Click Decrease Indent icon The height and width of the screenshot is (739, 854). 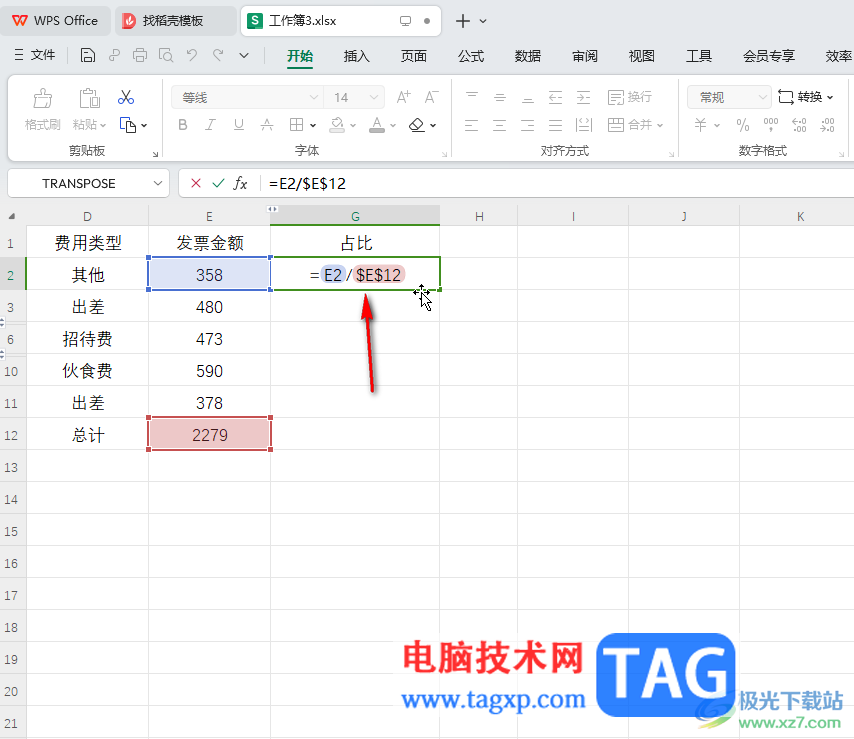556,97
